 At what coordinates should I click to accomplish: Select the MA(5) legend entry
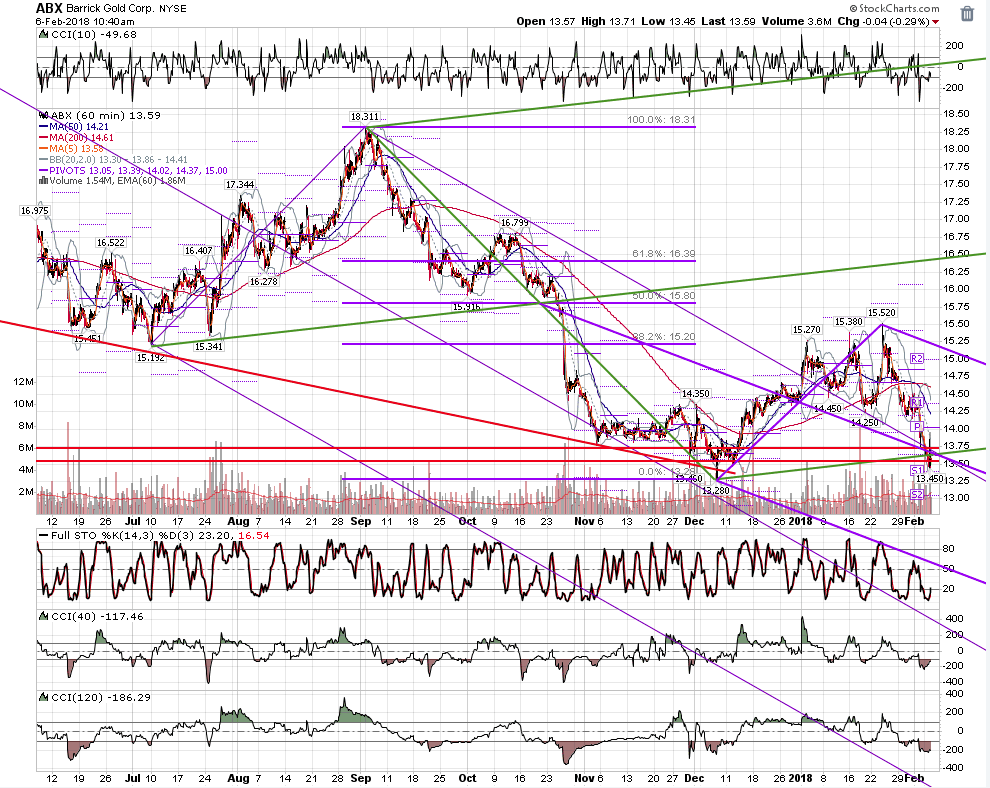tap(71, 148)
